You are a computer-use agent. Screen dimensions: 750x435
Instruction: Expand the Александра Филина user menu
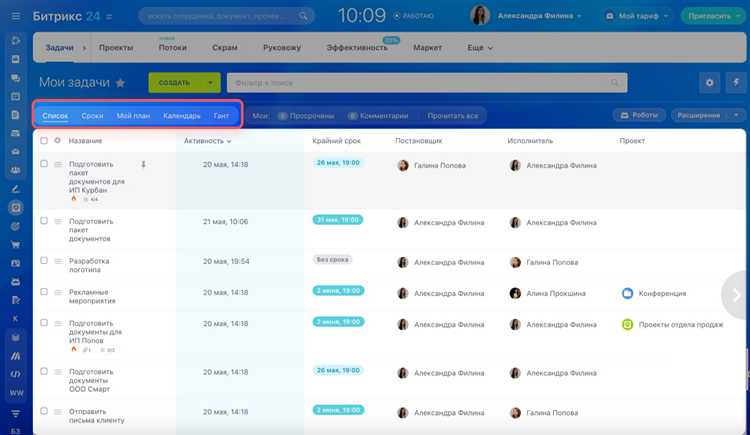tap(579, 16)
